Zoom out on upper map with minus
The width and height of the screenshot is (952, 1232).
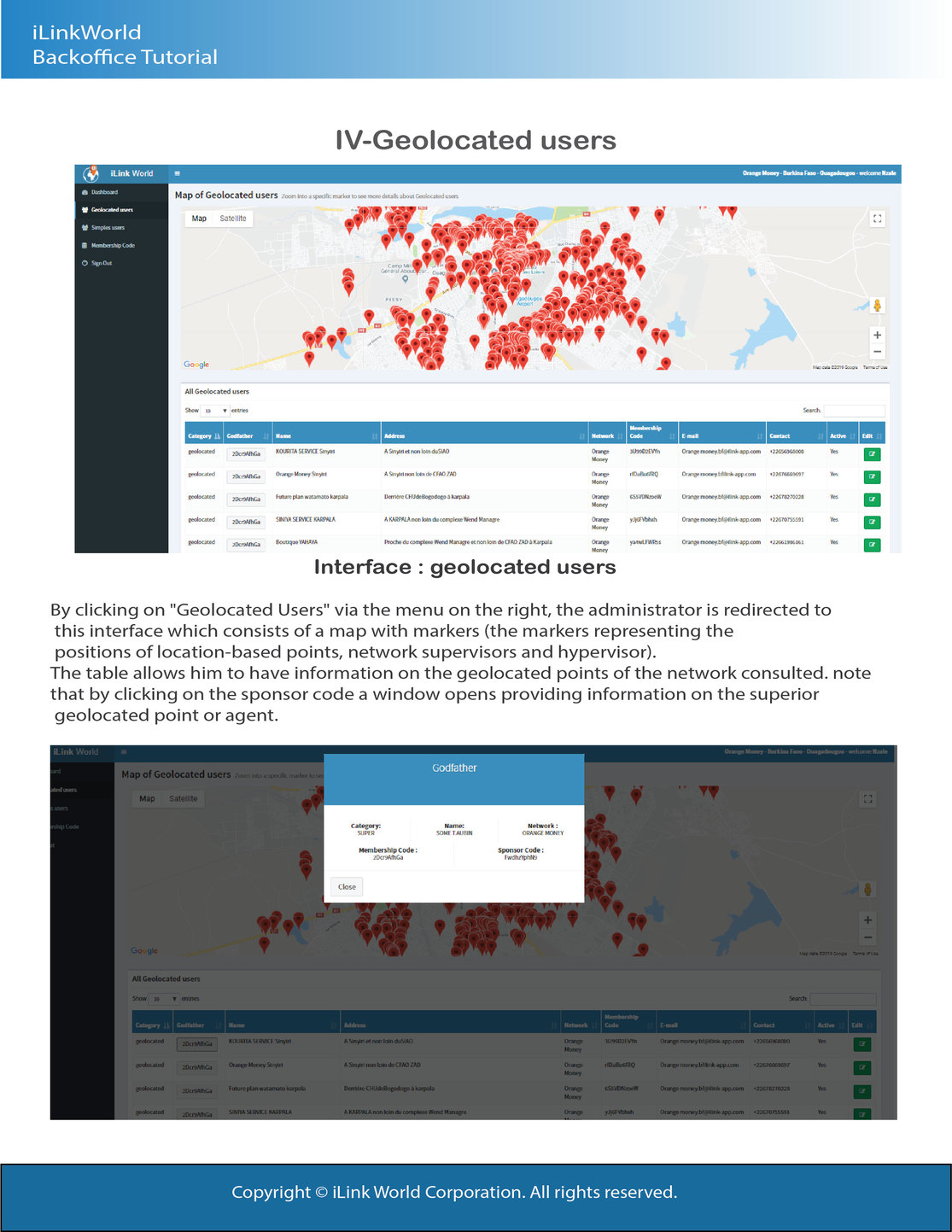[877, 352]
